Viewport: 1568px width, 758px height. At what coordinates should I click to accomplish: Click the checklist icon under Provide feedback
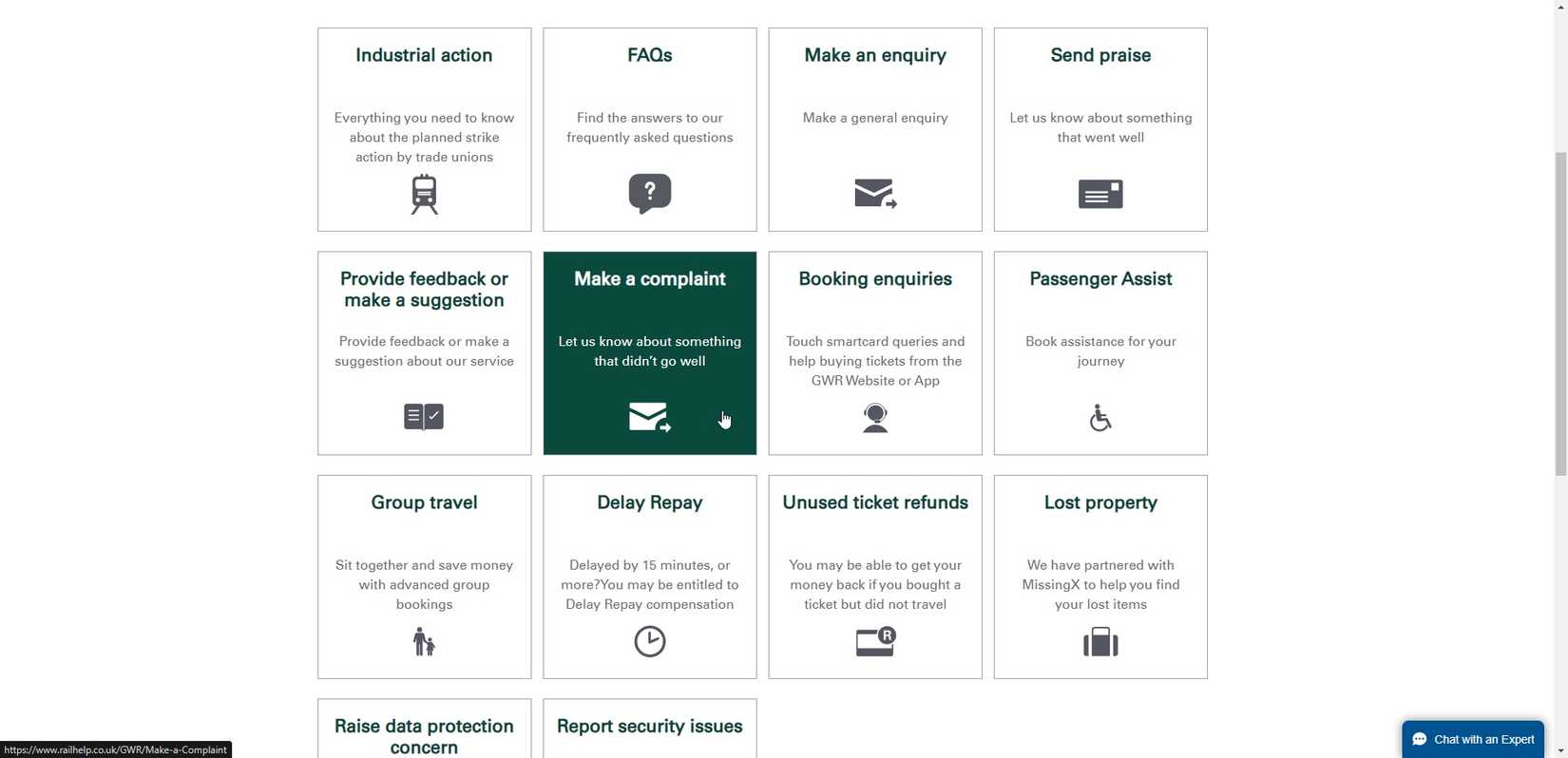[424, 417]
